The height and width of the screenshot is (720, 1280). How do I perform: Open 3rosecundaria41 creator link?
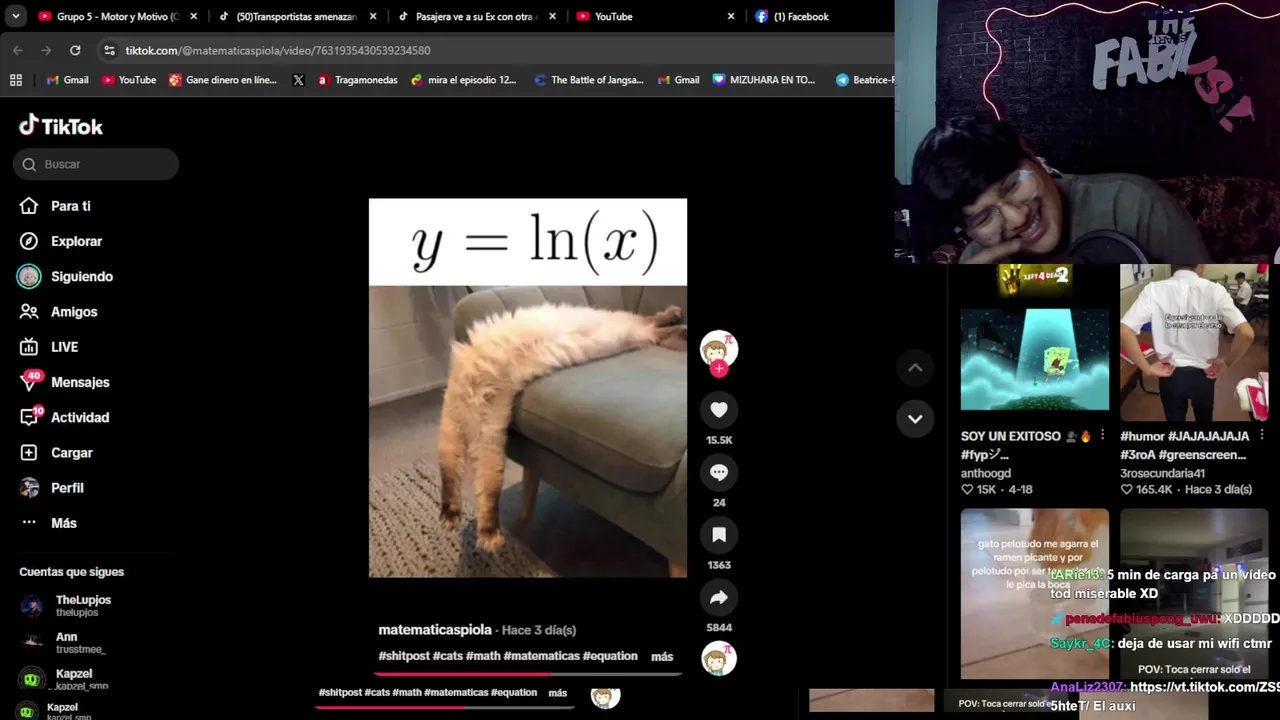click(1162, 473)
